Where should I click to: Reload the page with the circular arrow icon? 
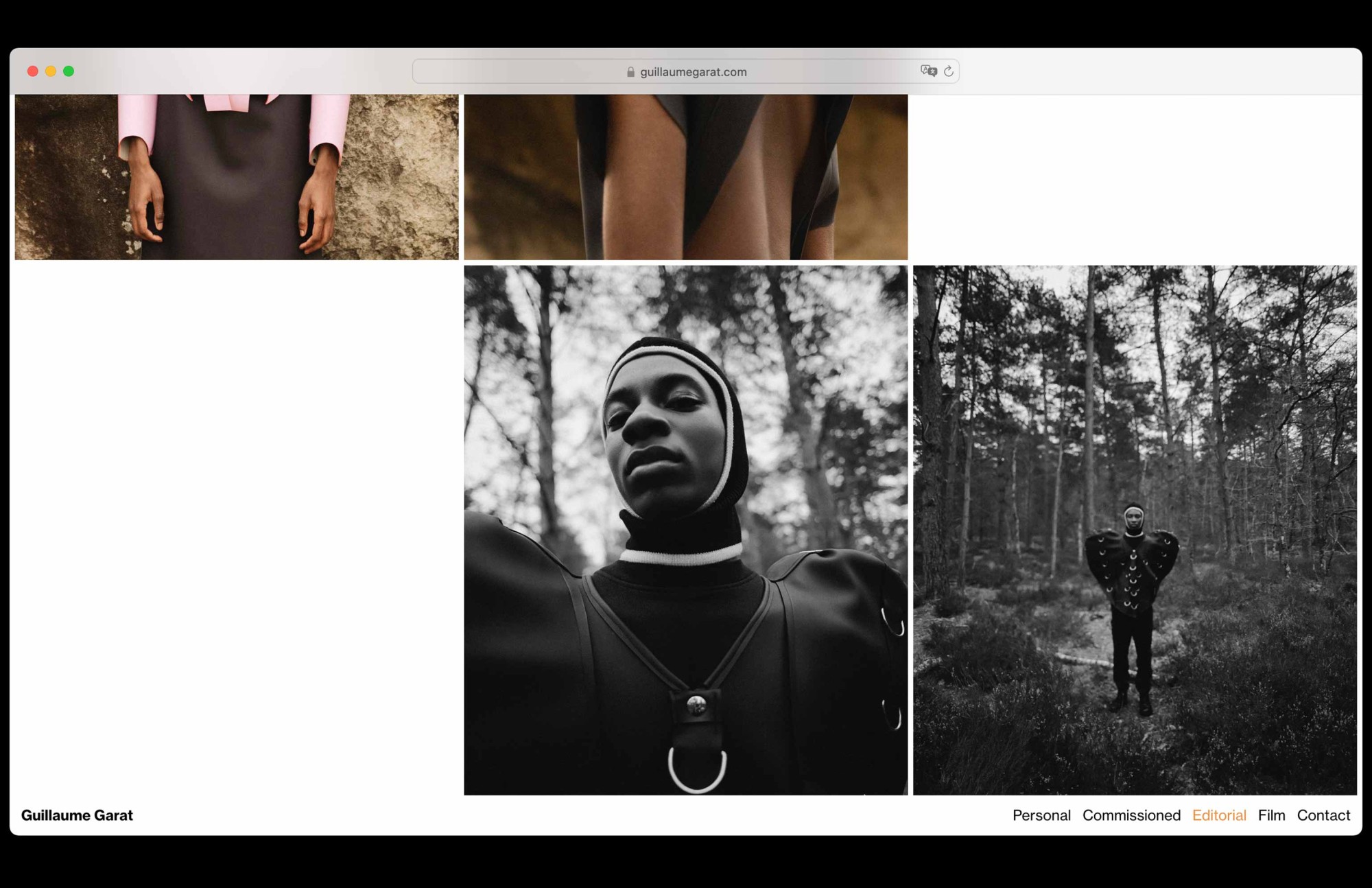[x=949, y=71]
